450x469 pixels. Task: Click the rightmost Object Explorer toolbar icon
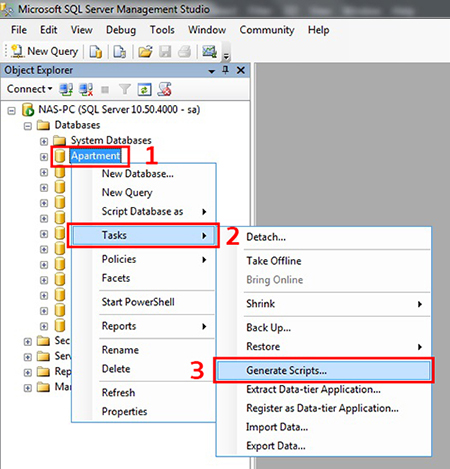[x=164, y=89]
